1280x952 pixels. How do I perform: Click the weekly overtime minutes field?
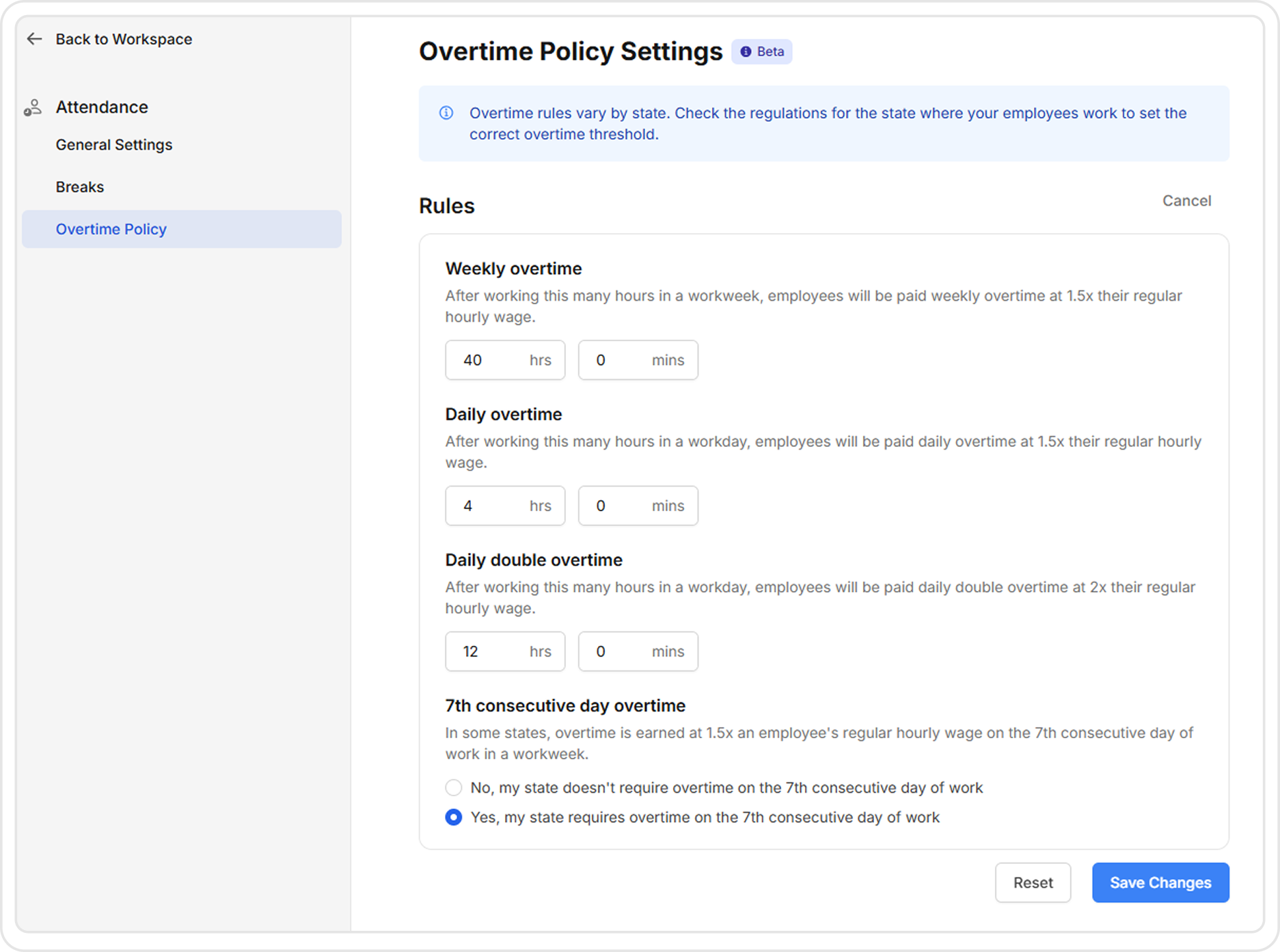[637, 360]
